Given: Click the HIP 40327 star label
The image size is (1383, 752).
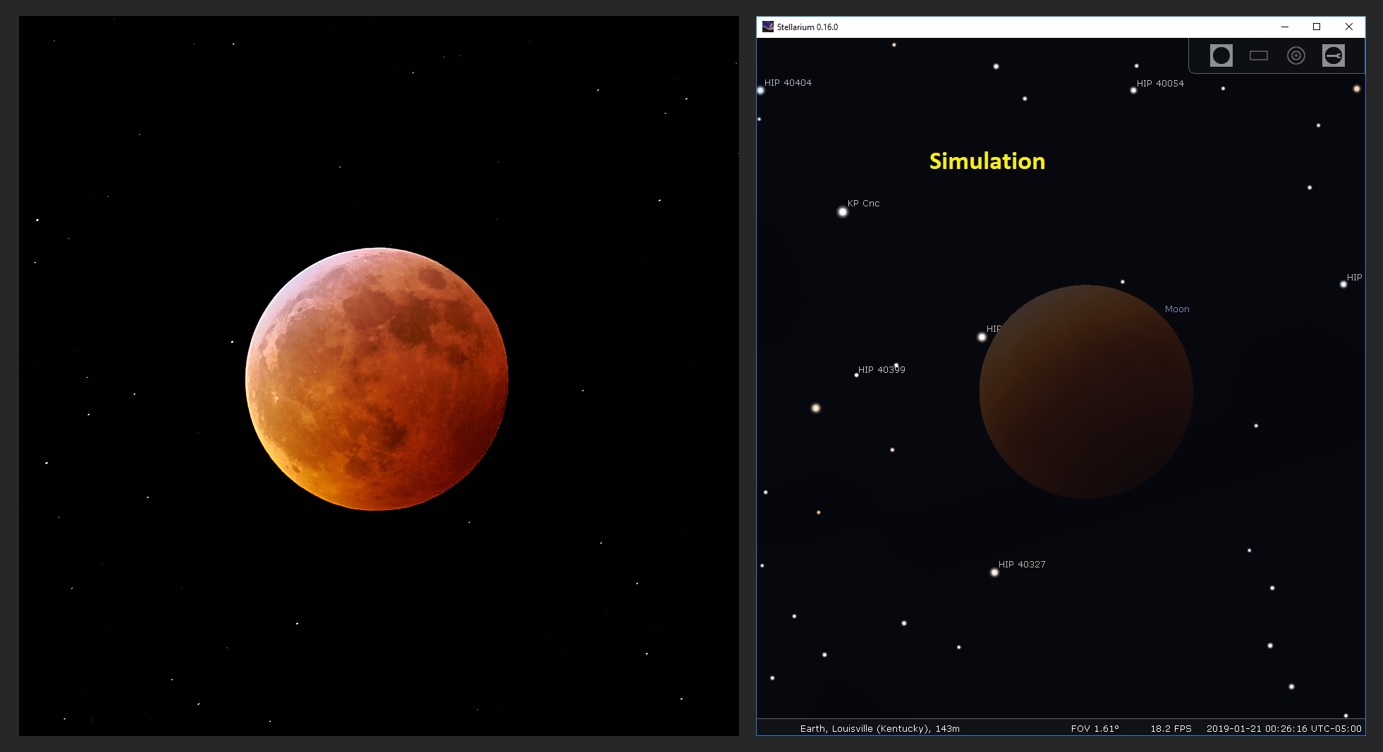Looking at the screenshot, I should (1022, 565).
